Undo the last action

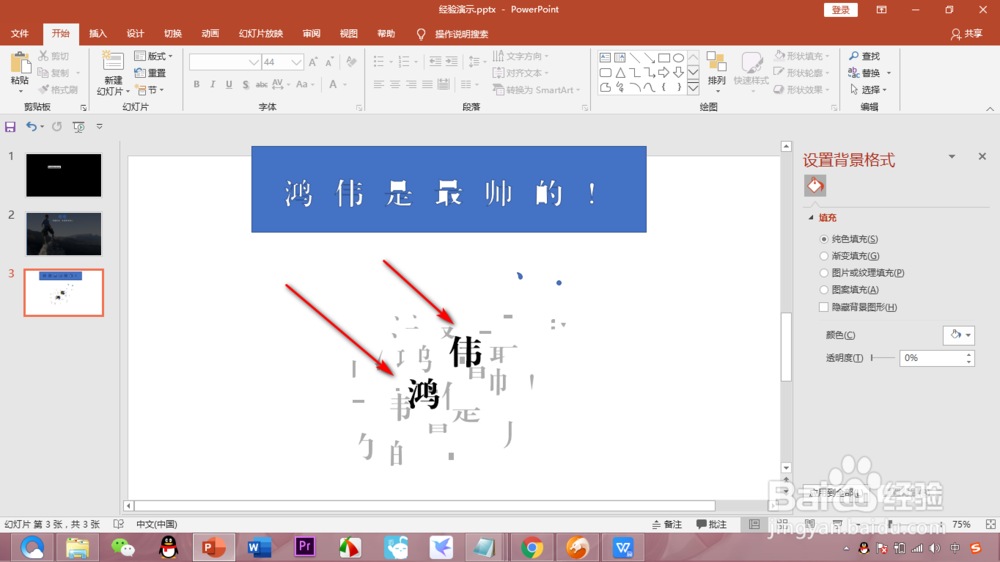tap(31, 127)
